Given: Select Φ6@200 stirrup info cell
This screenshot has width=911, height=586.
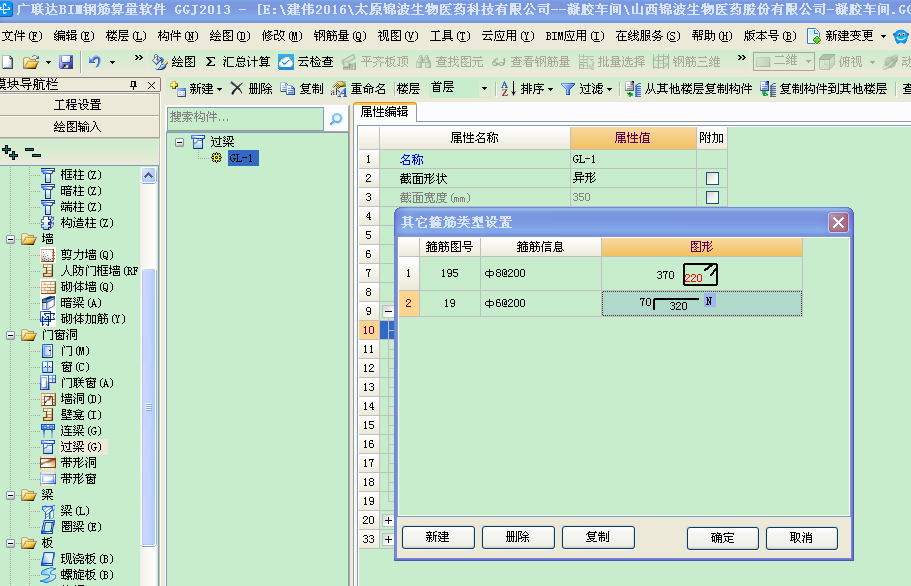Looking at the screenshot, I should point(540,303).
